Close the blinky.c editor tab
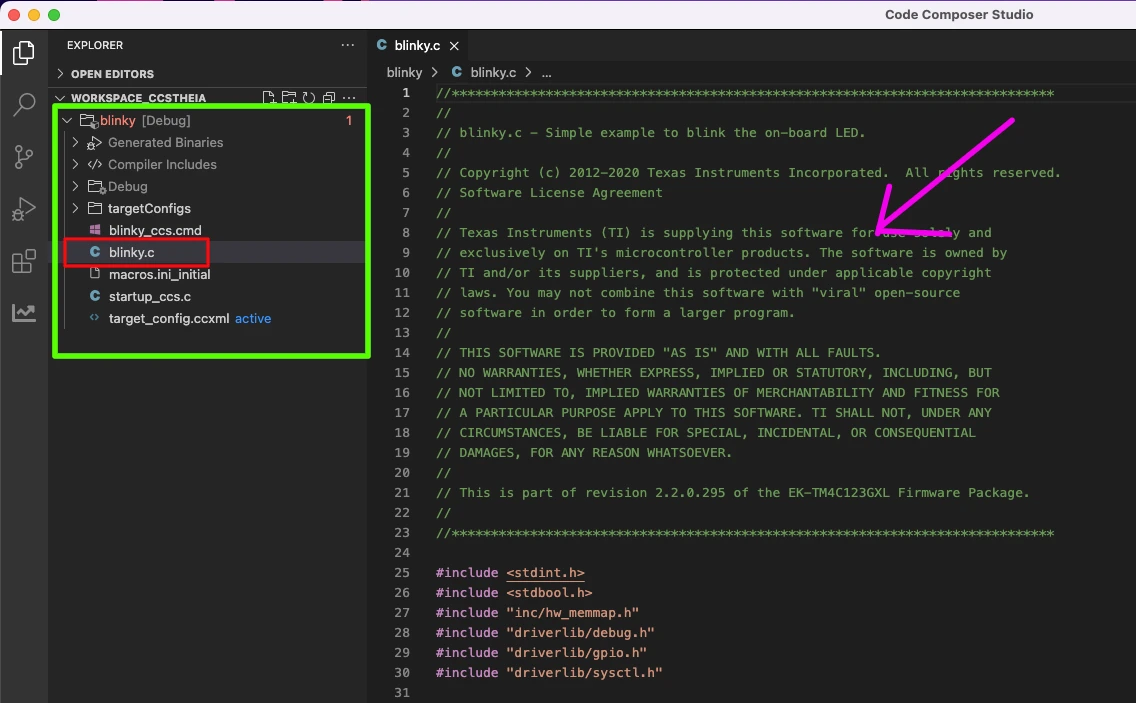Image resolution: width=1136 pixels, height=703 pixels. 454,46
